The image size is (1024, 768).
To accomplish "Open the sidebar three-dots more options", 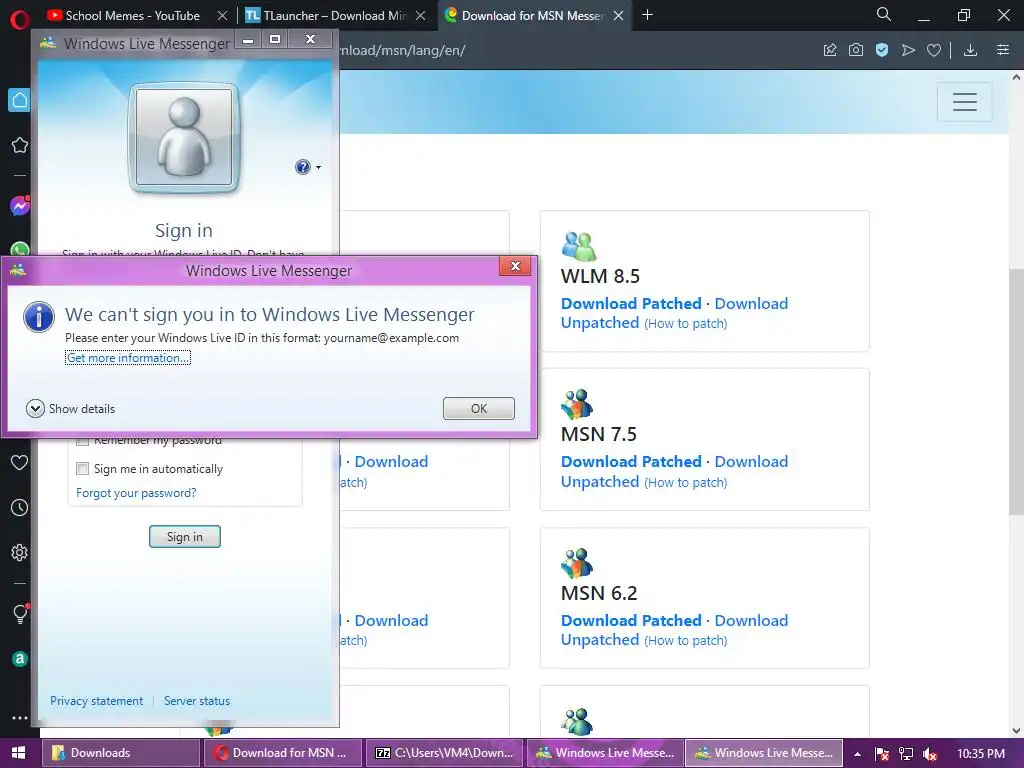I will tap(20, 718).
